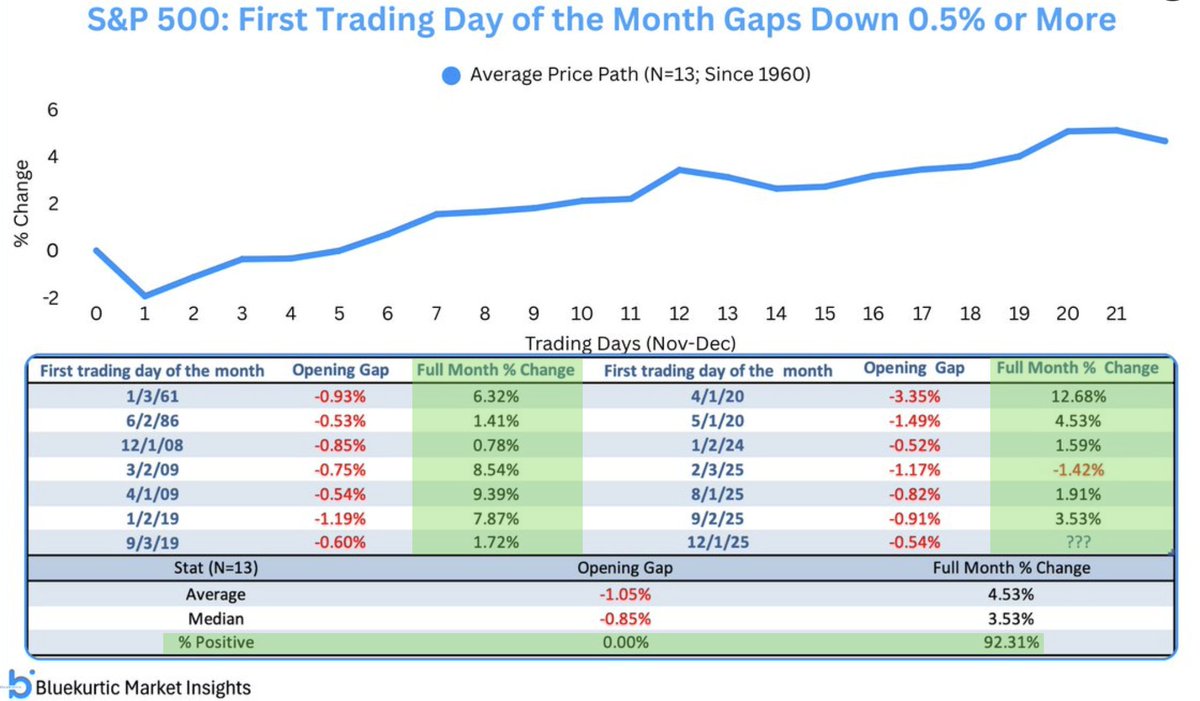
Task: Click the % Positive row label
Action: click(214, 642)
